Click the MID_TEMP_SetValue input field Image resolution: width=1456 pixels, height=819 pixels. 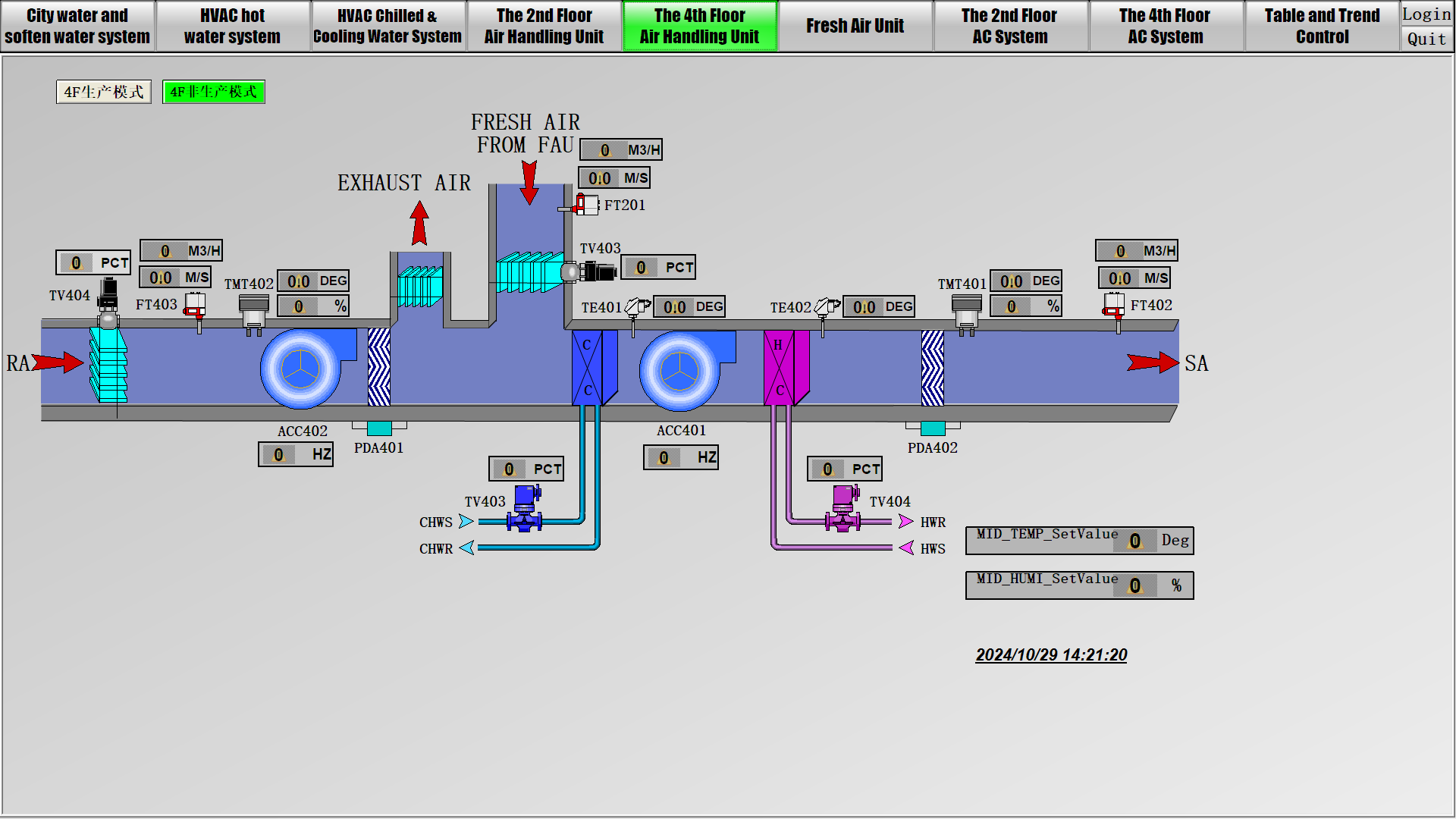pyautogui.click(x=1135, y=541)
